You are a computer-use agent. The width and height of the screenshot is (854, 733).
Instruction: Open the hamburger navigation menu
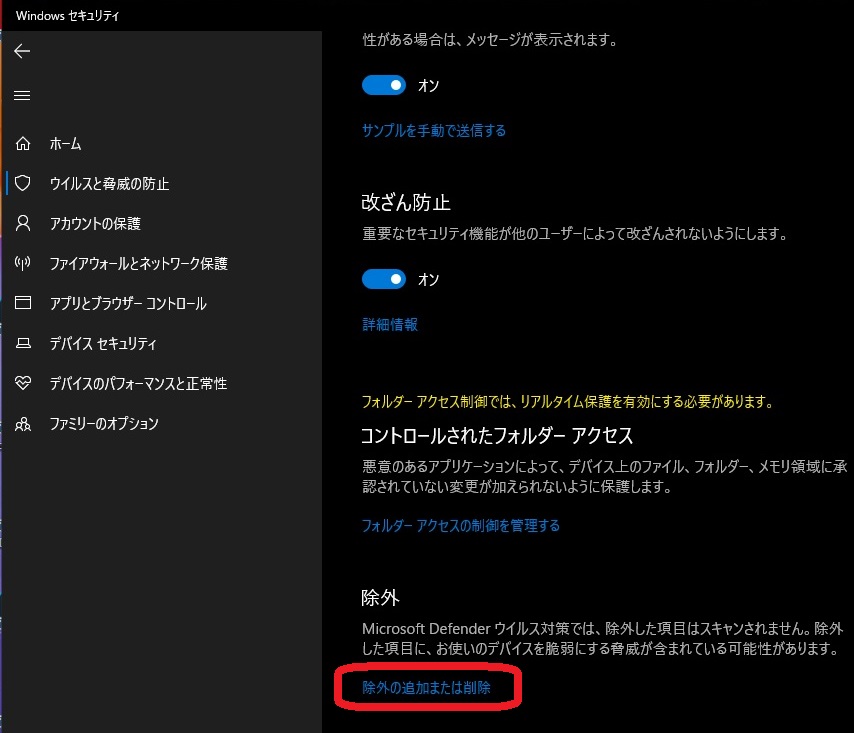point(22,96)
